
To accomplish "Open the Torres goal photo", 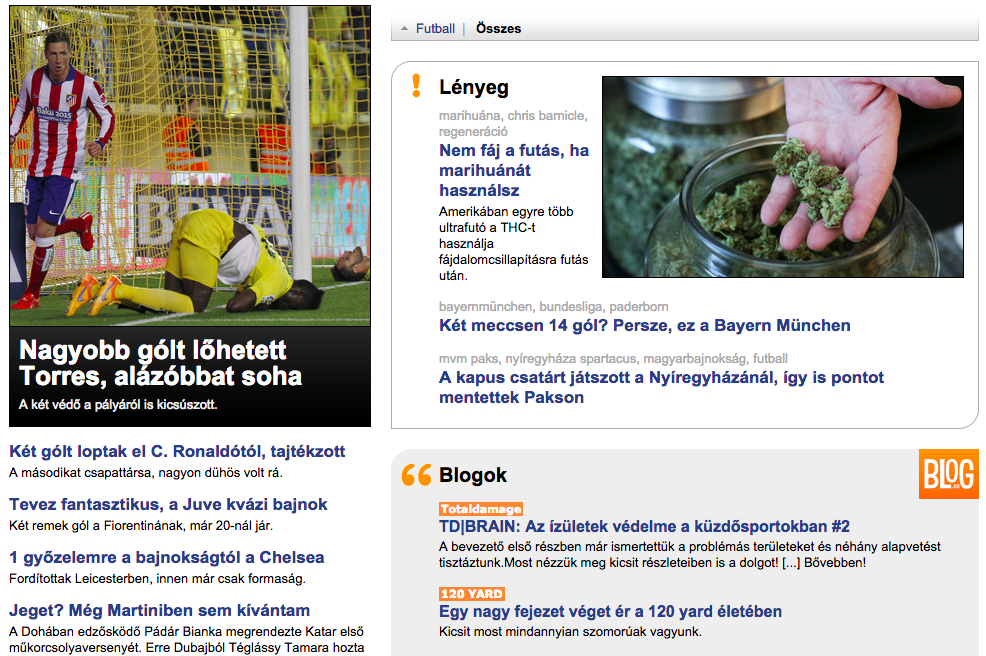I will pos(190,165).
